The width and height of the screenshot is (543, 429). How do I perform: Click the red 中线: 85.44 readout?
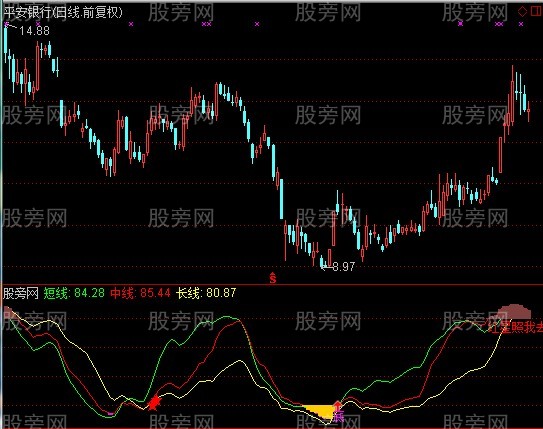(140, 293)
